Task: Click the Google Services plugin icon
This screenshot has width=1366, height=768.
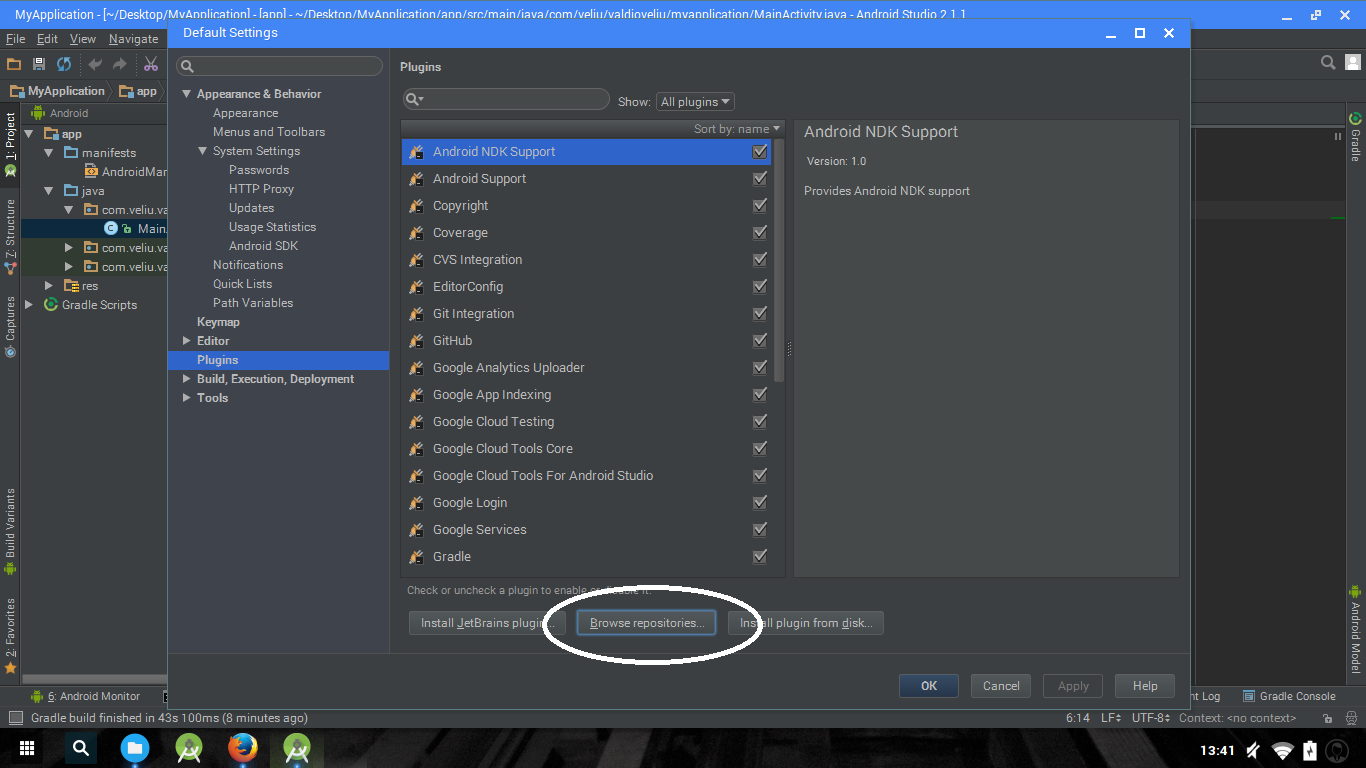Action: point(416,530)
